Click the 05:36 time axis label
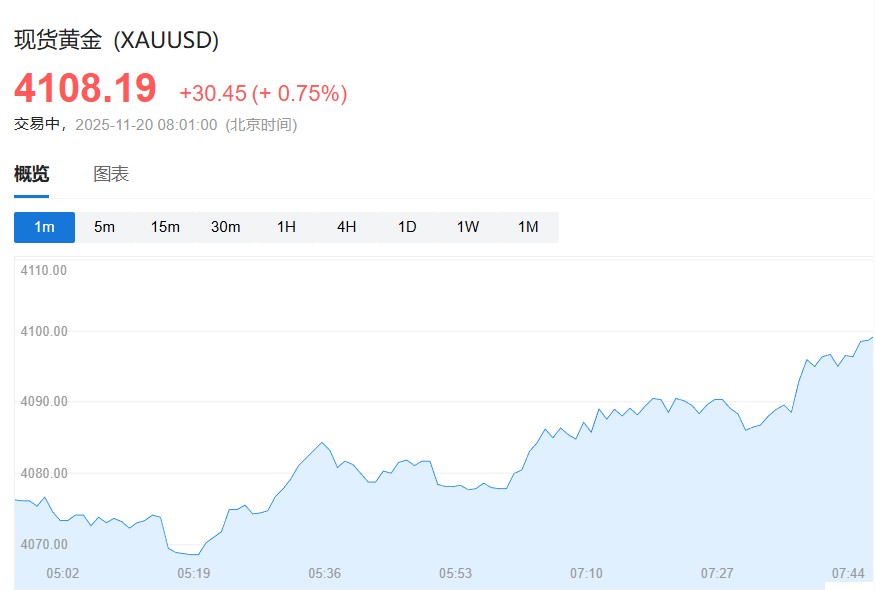Viewport: 875px width, 590px height. (325, 573)
